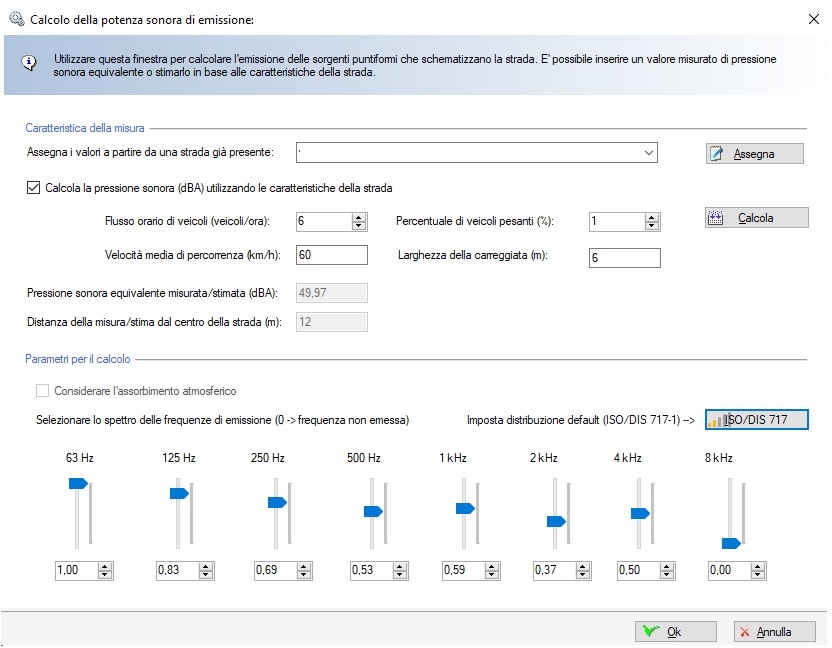The height and width of the screenshot is (648, 832).
Task: Click the 8 kHz slider thumb
Action: click(731, 543)
